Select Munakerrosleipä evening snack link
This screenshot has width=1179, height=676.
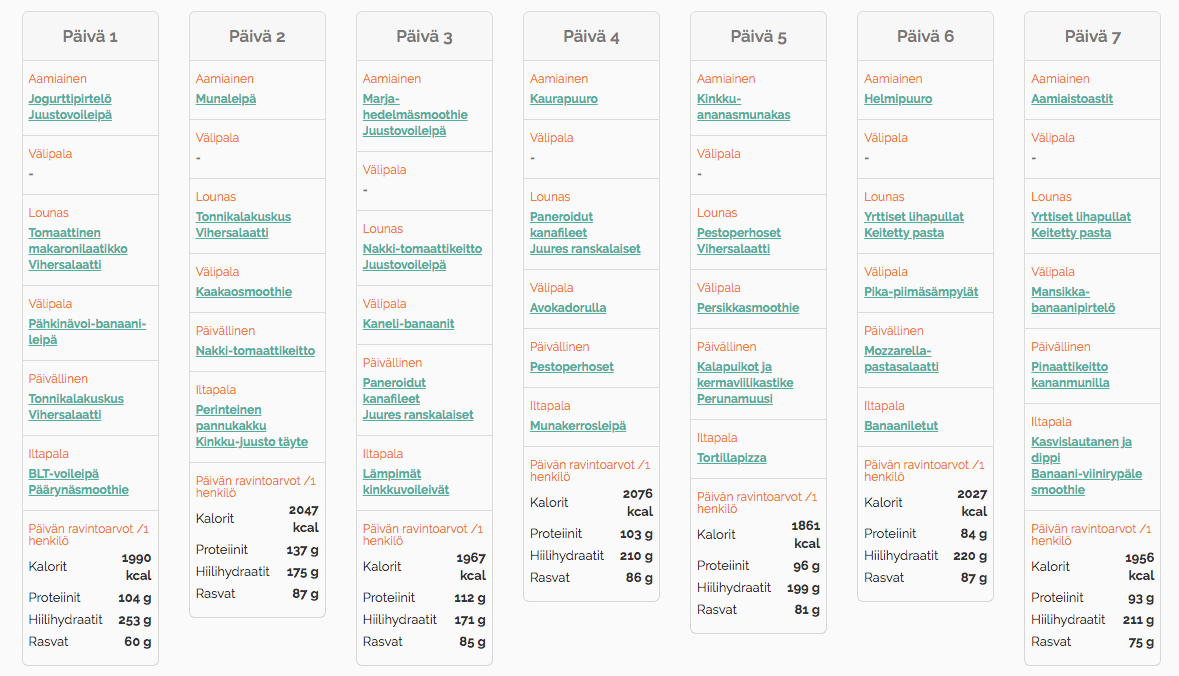(577, 426)
